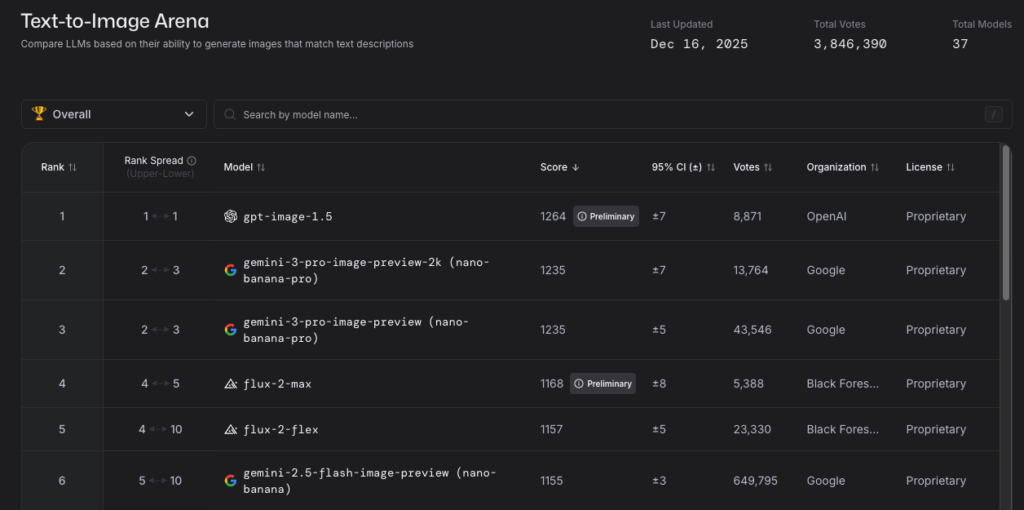Viewport: 1024px width, 510px height.
Task: Click the Black Forest Labs logo beside flux-2-flex
Action: pyautogui.click(x=230, y=430)
